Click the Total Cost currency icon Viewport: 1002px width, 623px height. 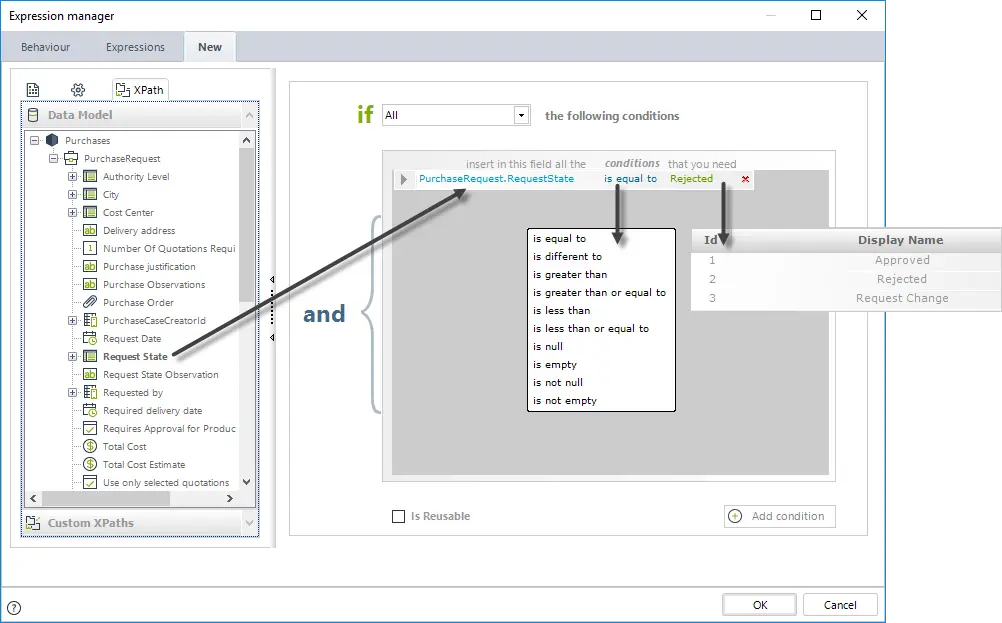90,447
